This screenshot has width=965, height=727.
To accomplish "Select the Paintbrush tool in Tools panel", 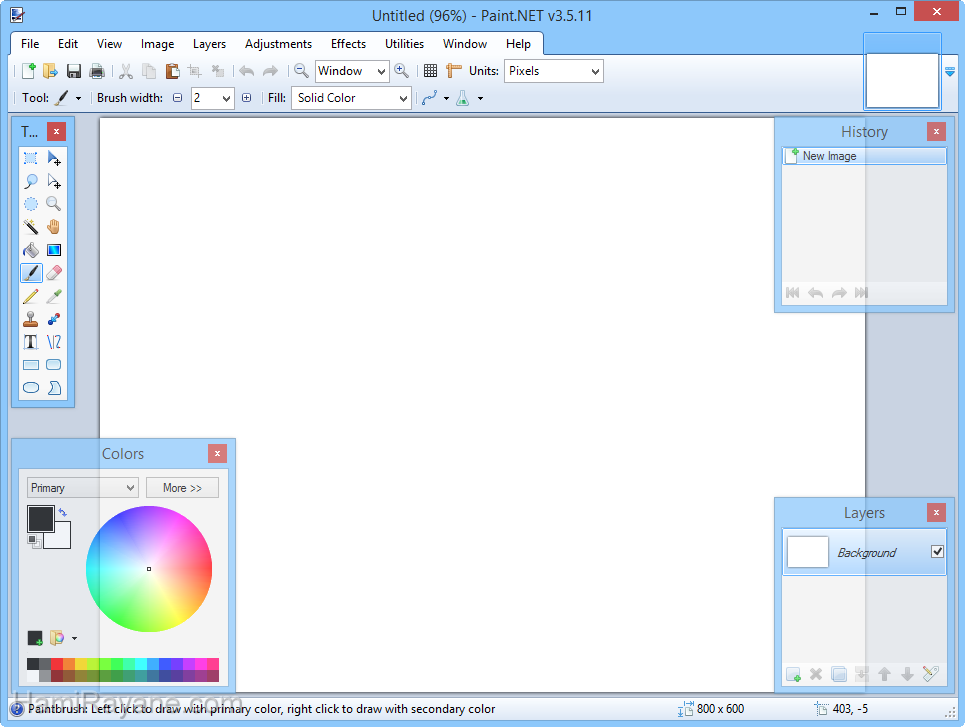I will [x=31, y=273].
